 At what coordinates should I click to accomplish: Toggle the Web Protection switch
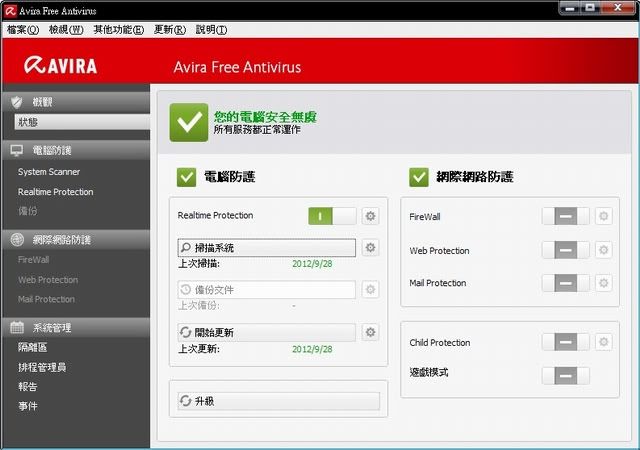click(565, 250)
